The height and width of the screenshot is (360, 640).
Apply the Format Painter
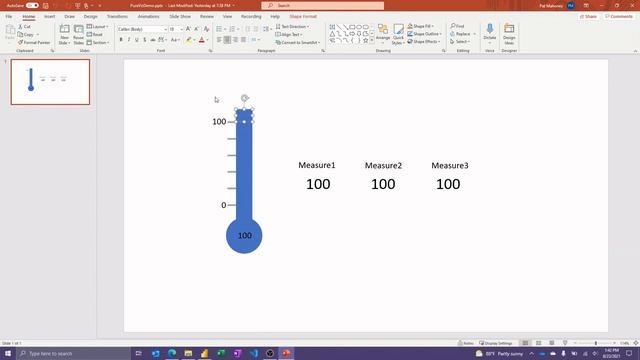pyautogui.click(x=34, y=42)
